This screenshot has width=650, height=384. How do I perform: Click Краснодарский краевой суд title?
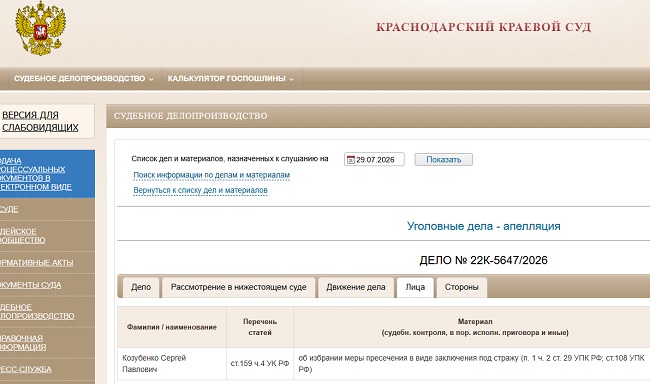point(483,27)
